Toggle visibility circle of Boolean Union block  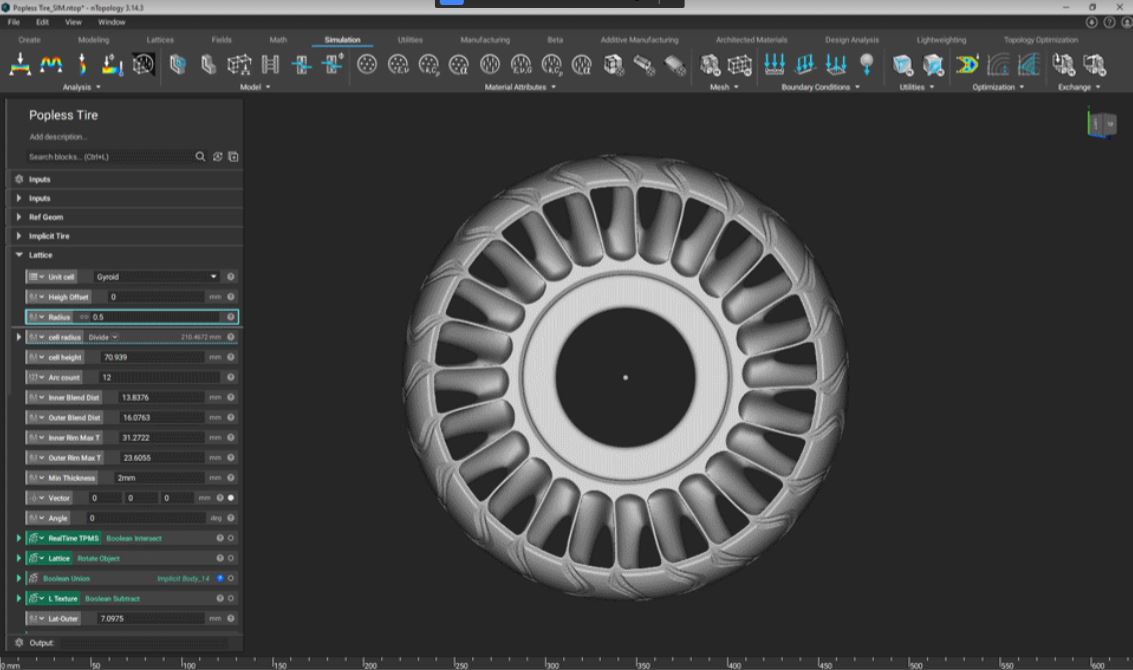pyautogui.click(x=231, y=578)
